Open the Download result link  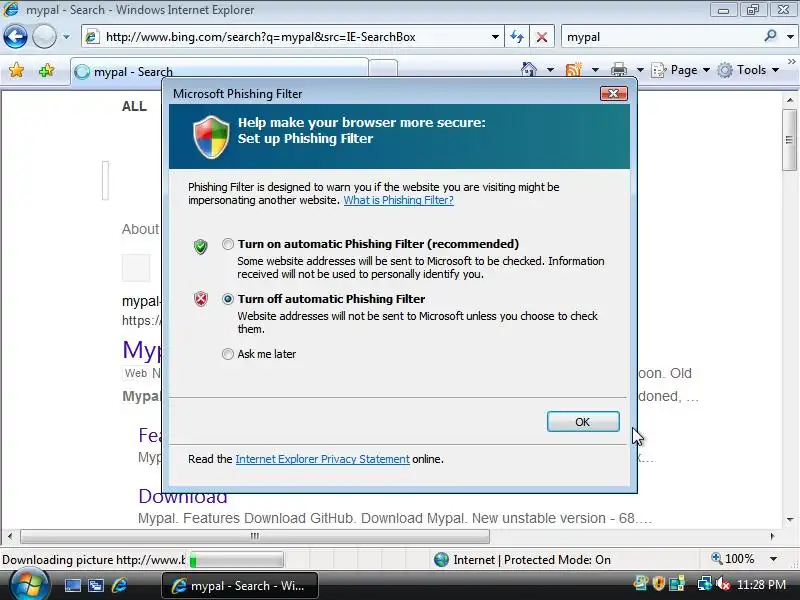click(x=183, y=496)
